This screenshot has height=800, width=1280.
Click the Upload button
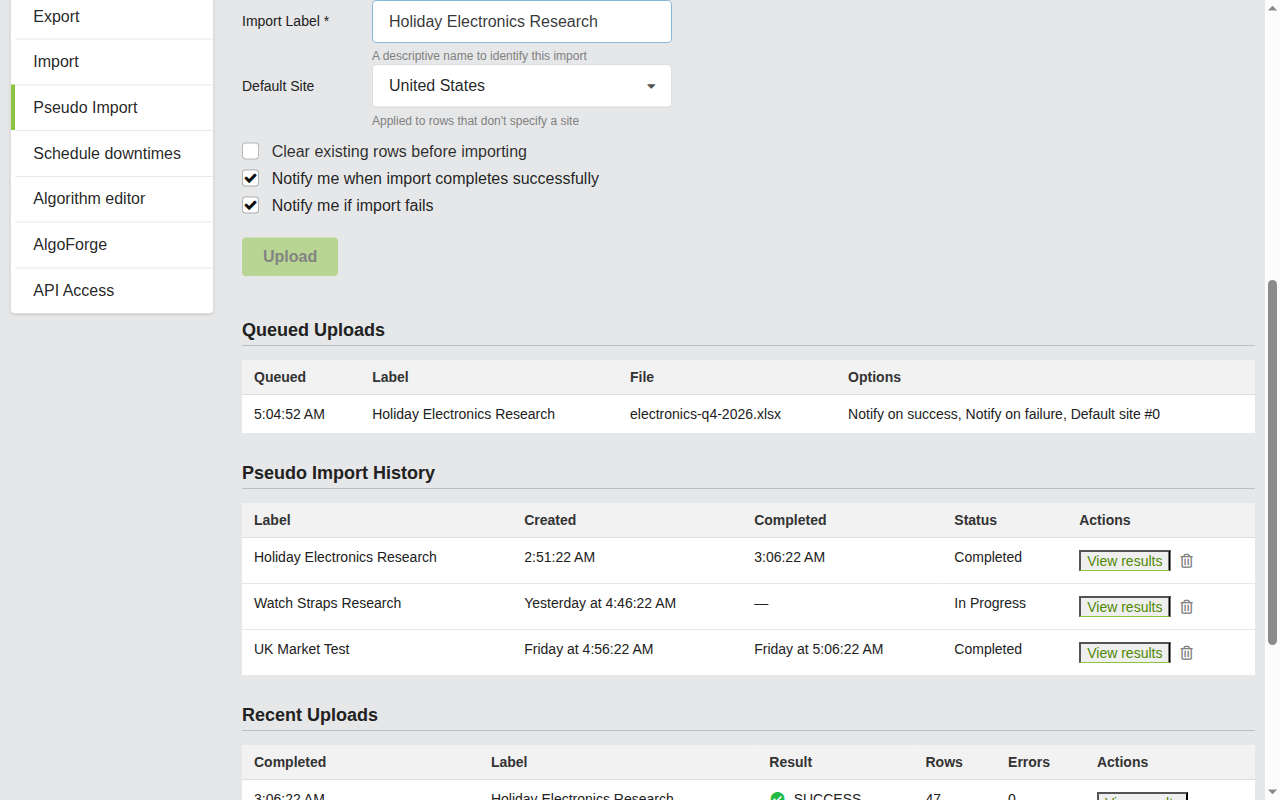289,256
